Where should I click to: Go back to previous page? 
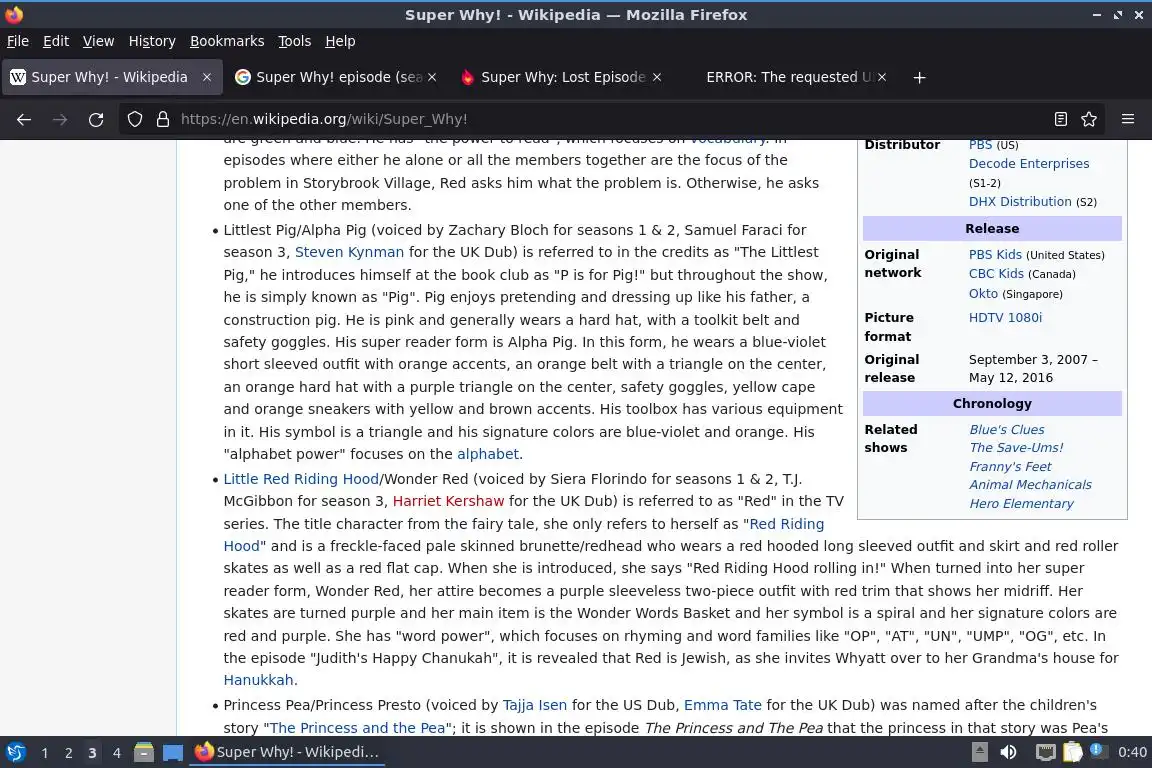click(x=24, y=119)
